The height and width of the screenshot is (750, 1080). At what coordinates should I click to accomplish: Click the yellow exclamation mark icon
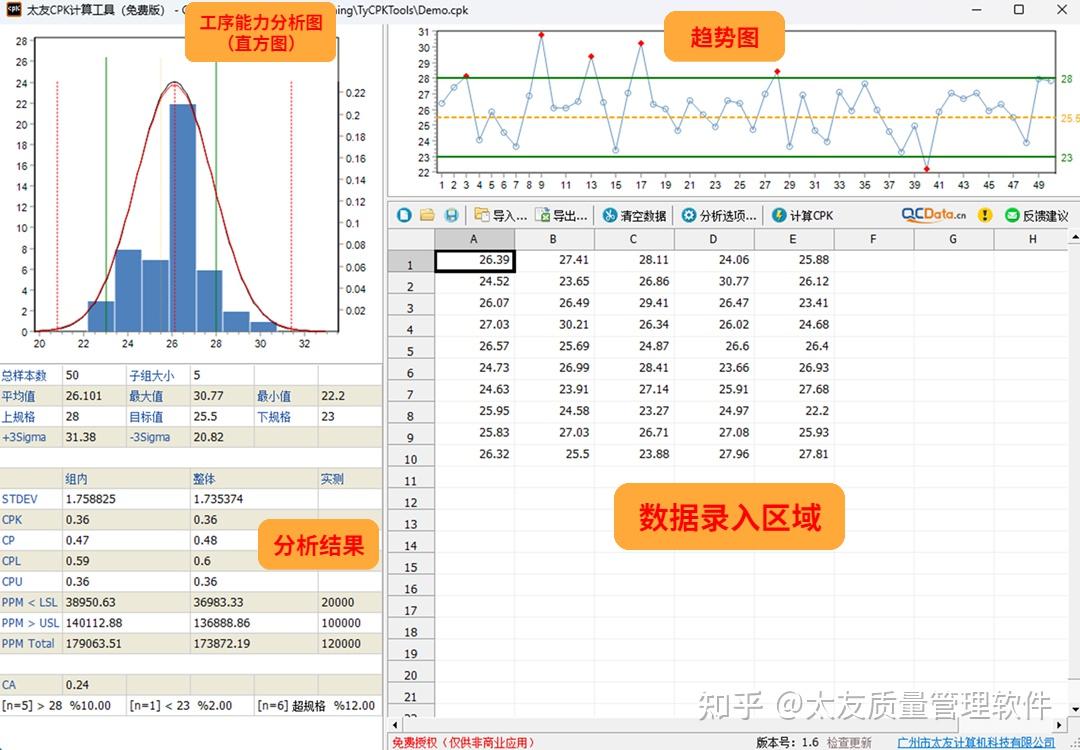pos(985,215)
